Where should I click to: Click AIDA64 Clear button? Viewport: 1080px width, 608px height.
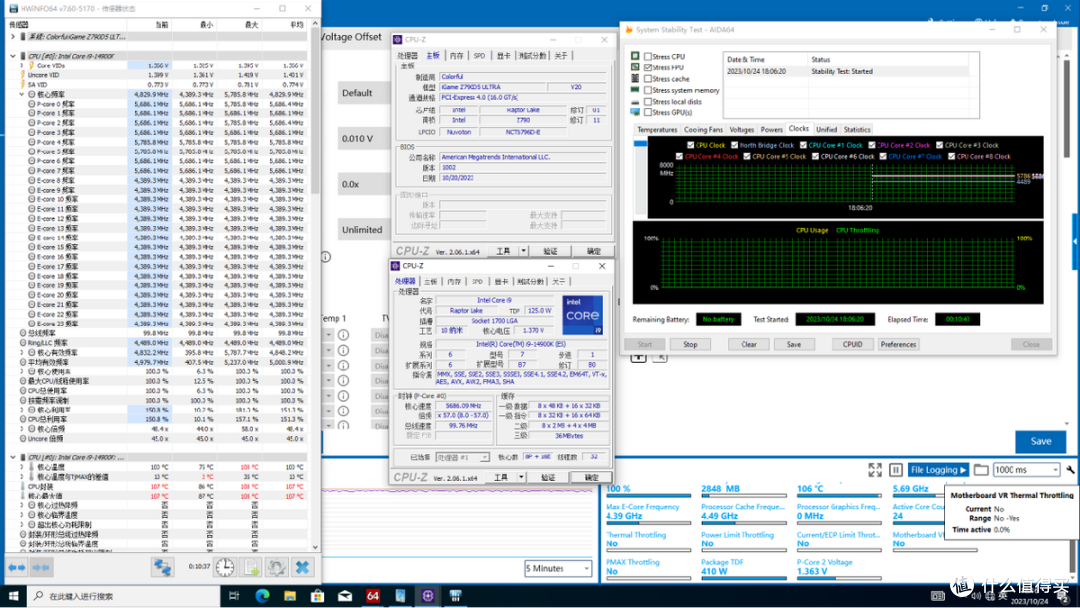(x=749, y=344)
